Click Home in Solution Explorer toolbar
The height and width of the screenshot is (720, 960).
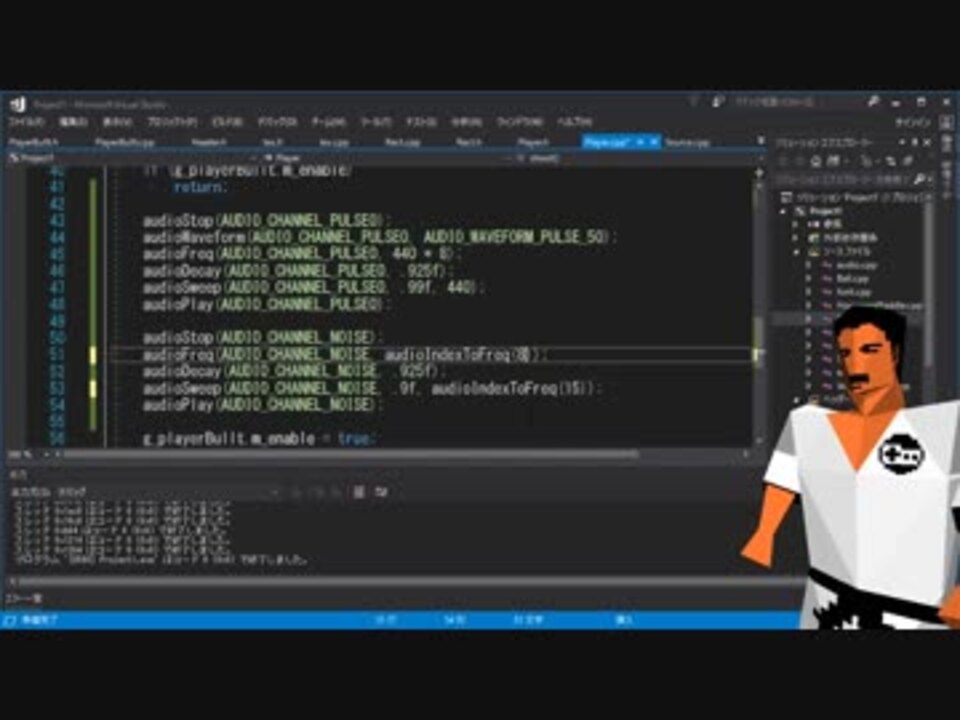(x=816, y=161)
